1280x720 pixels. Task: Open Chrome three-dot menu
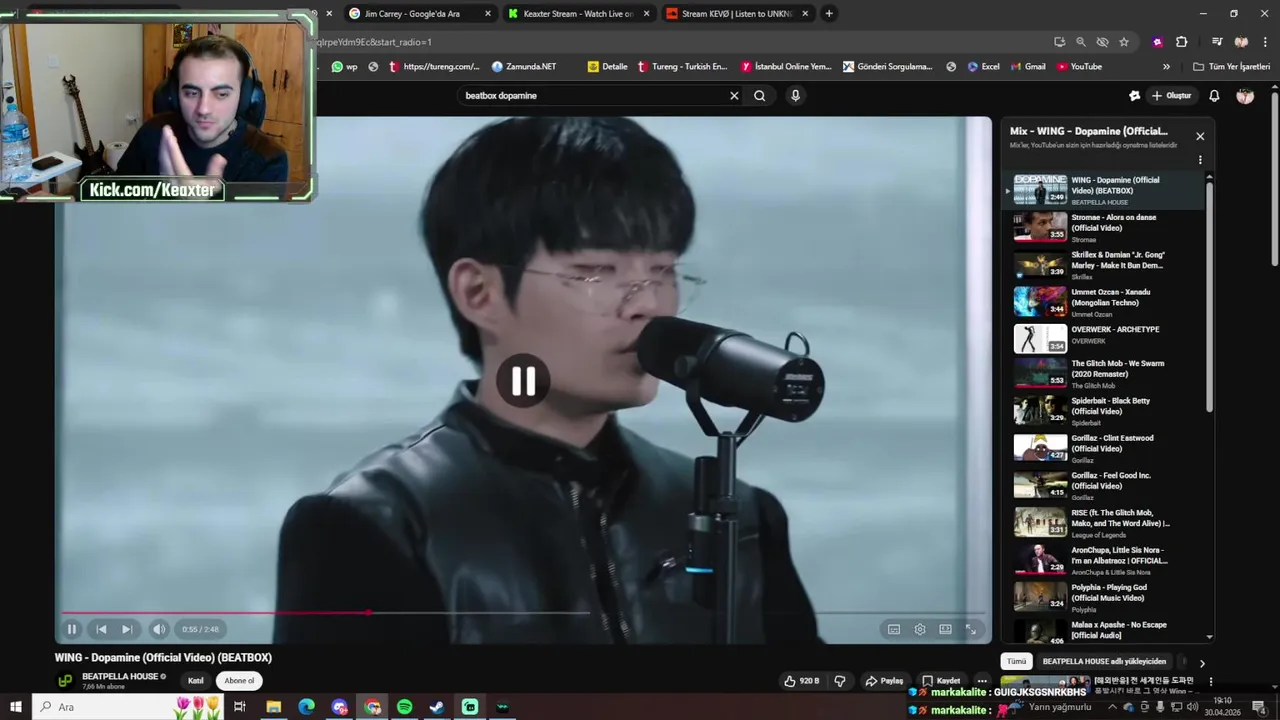click(x=1264, y=42)
